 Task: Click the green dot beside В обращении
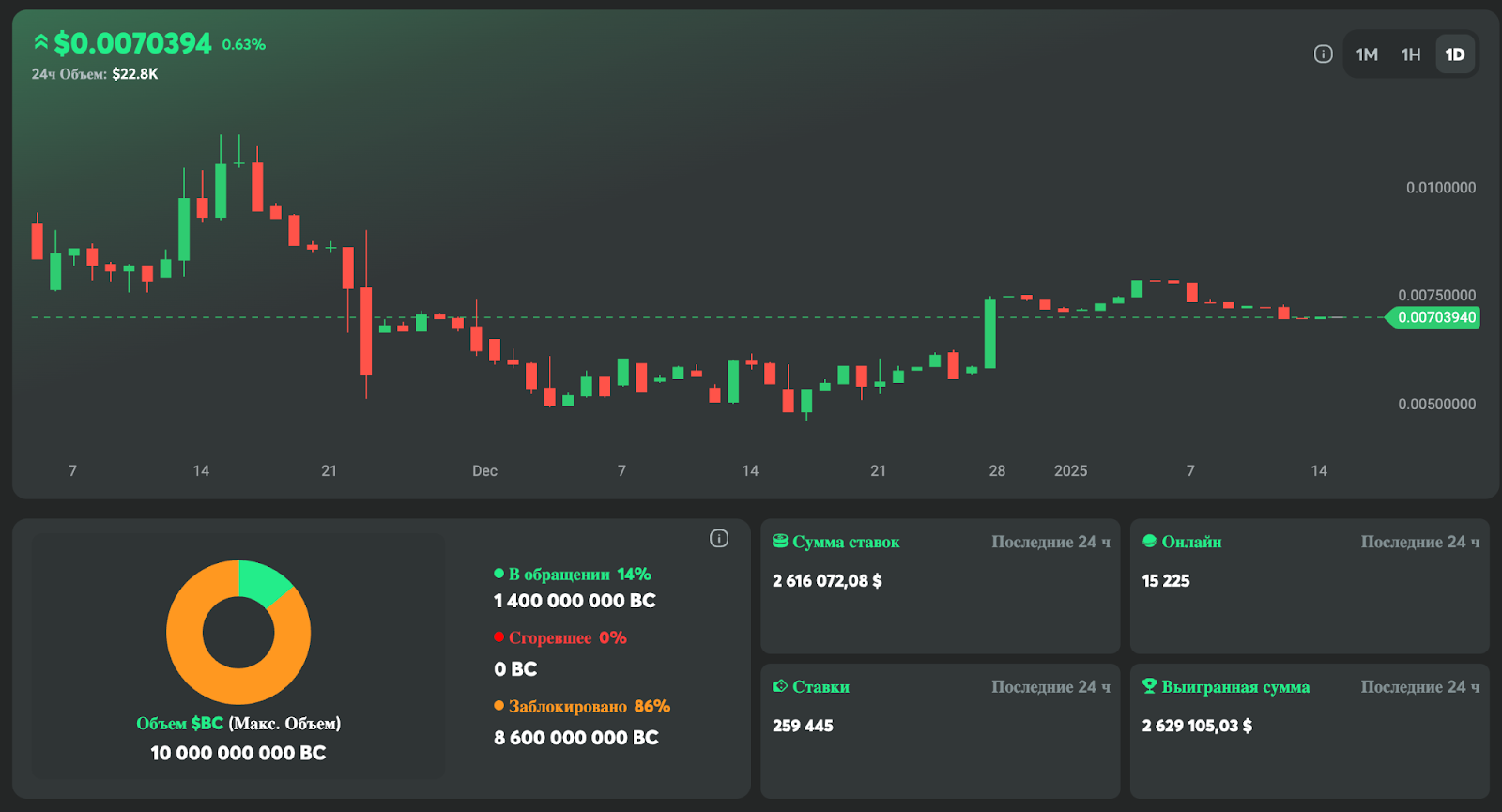click(x=499, y=574)
